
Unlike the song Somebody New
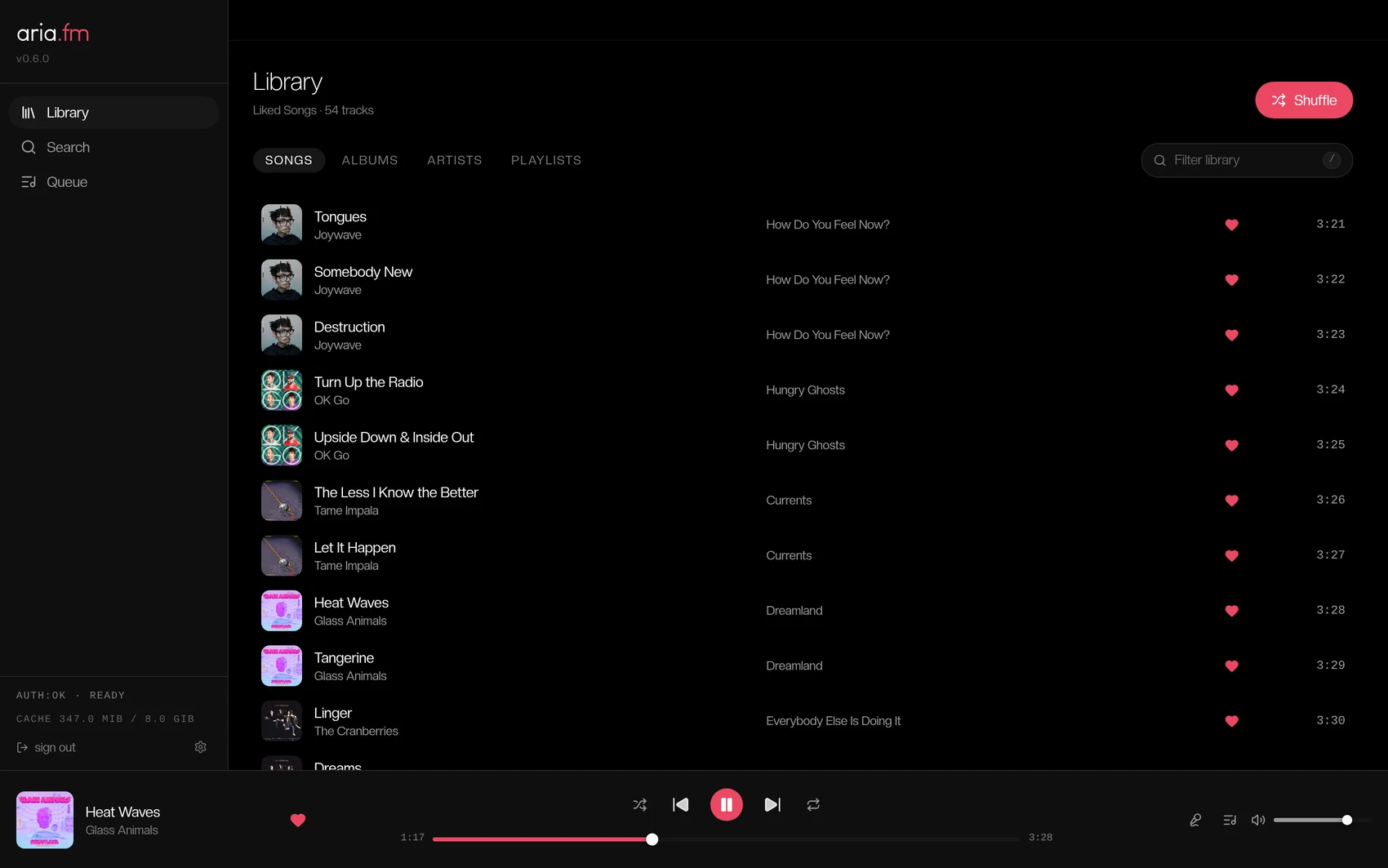[1232, 280]
